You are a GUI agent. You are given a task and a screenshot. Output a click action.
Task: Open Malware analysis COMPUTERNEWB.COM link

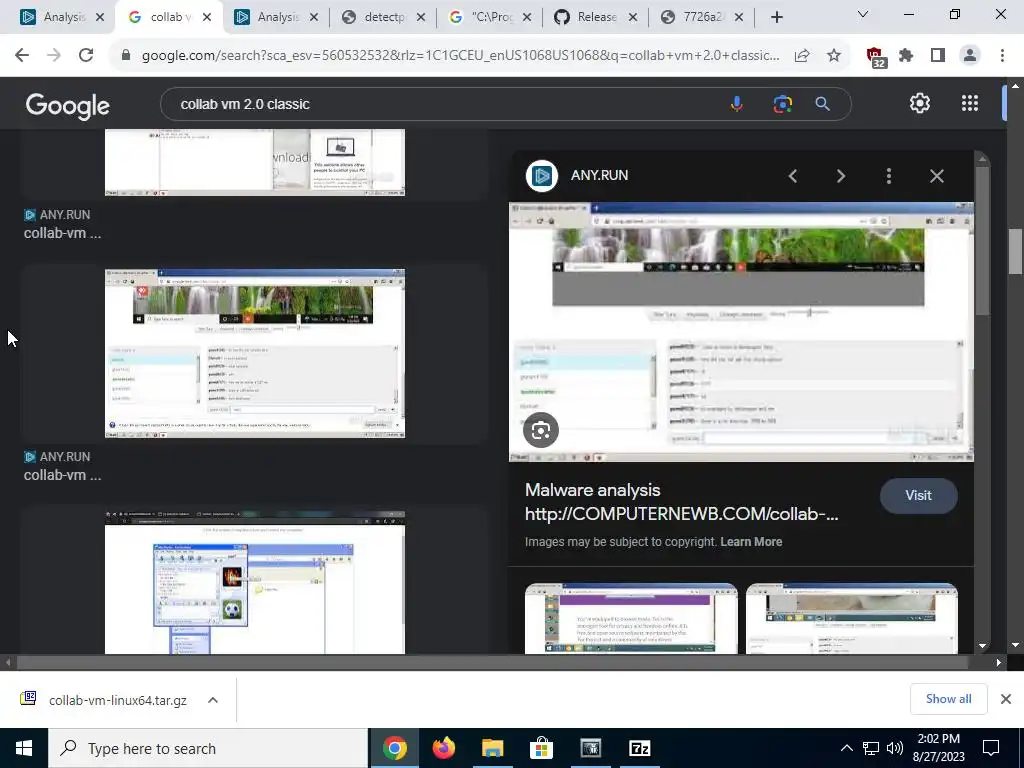[x=681, y=502]
